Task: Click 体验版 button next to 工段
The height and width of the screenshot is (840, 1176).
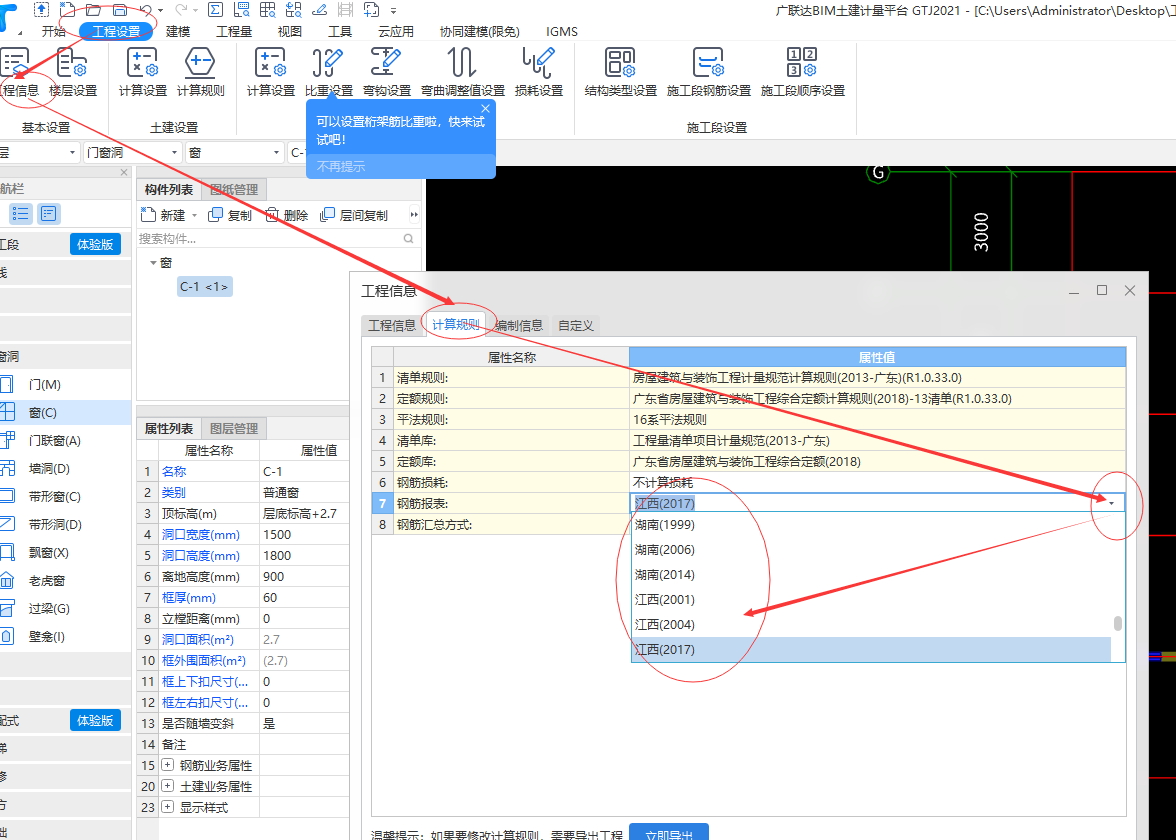Action: pos(95,244)
